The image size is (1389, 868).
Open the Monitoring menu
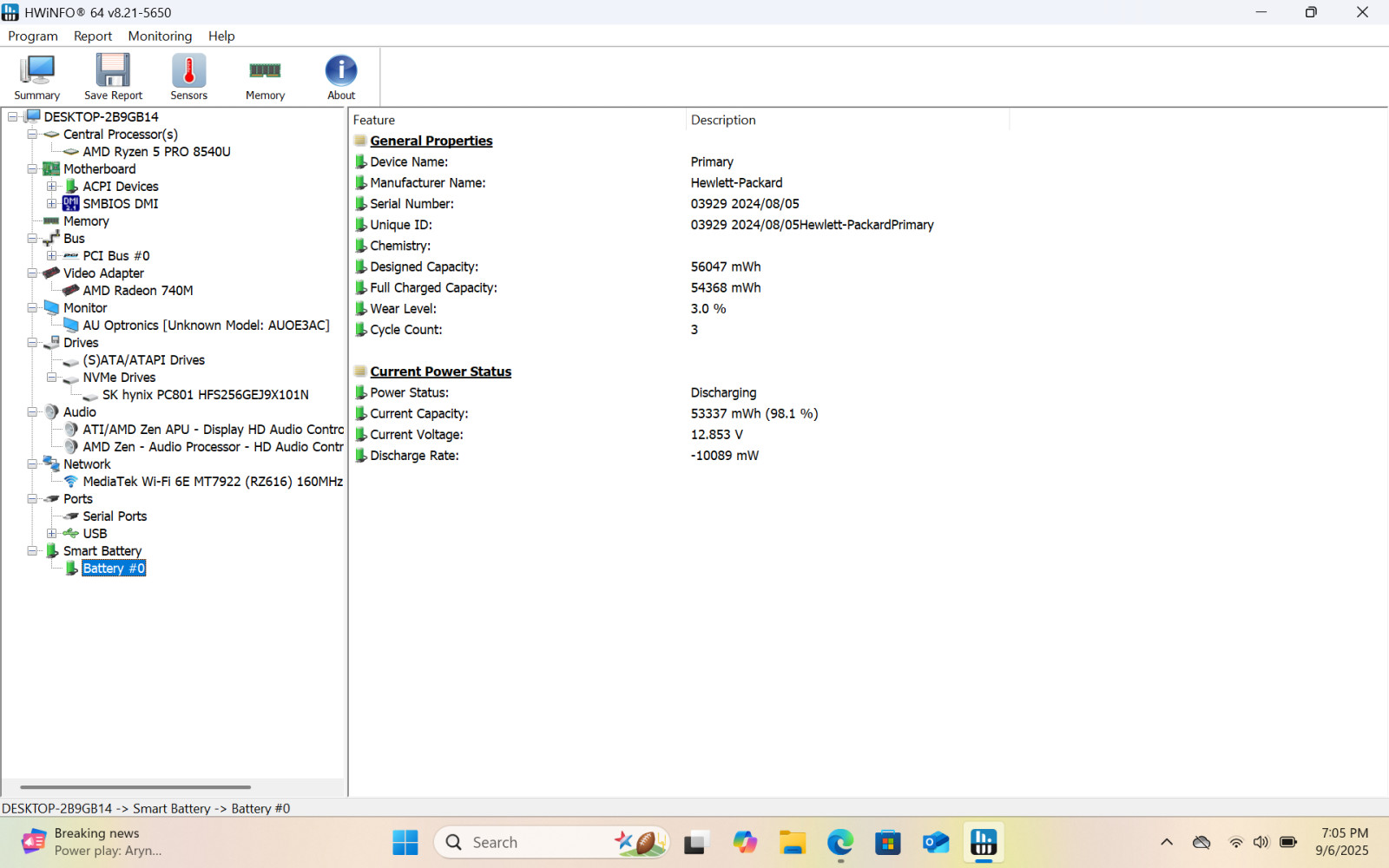pos(160,36)
